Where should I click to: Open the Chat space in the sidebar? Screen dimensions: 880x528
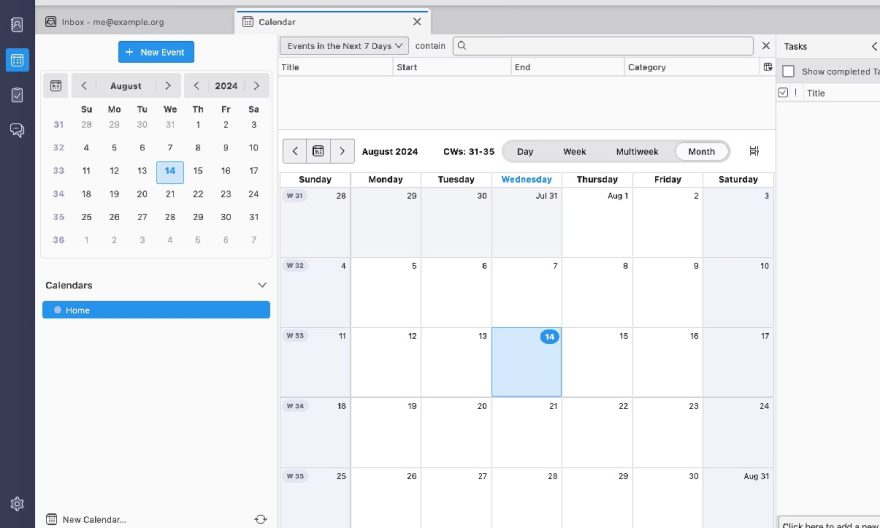pos(17,130)
